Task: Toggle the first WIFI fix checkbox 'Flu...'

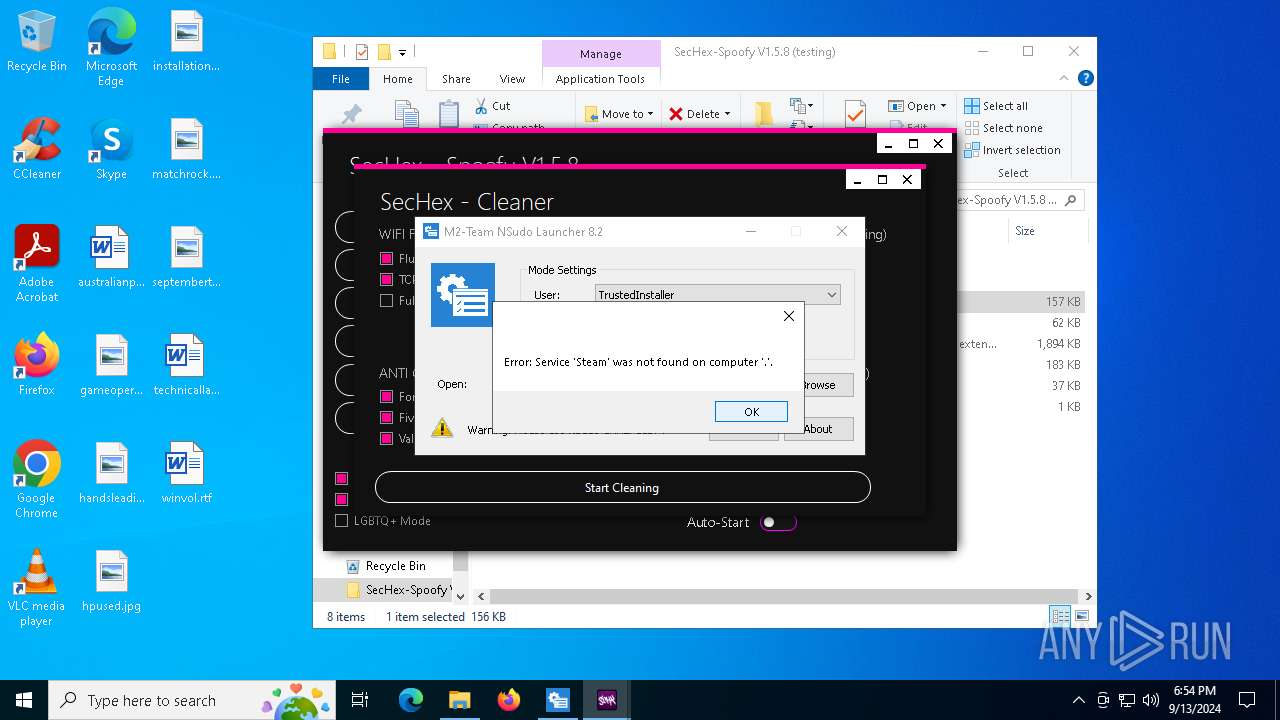Action: click(x=386, y=258)
